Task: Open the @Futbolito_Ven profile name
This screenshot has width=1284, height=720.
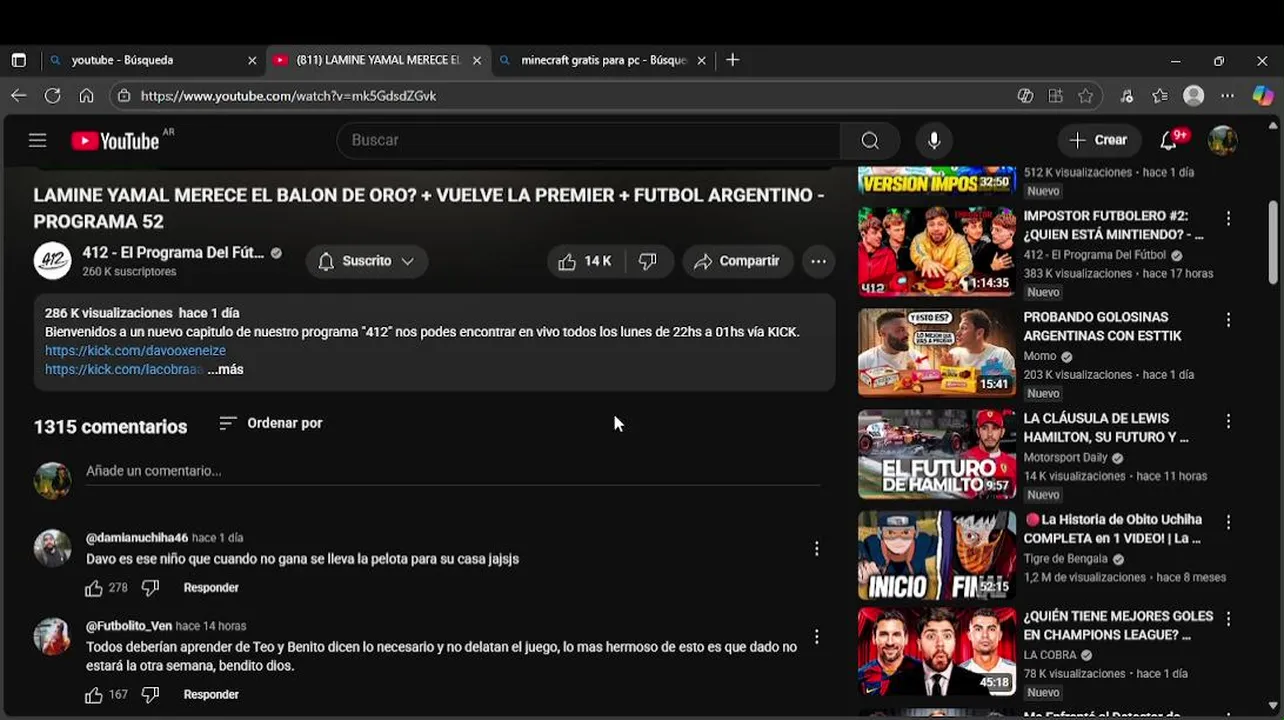Action: tap(129, 626)
